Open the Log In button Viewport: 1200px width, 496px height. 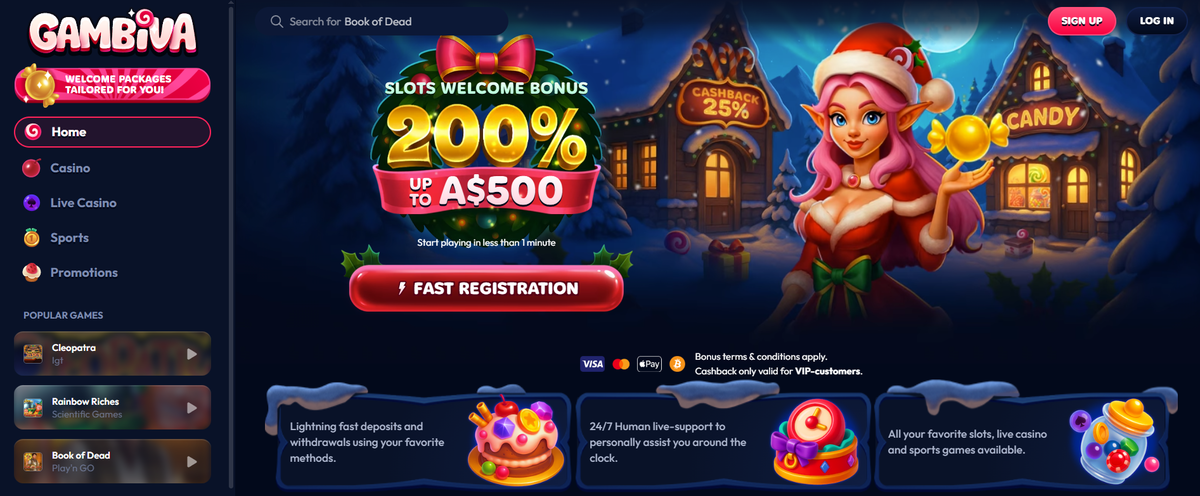[x=1157, y=21]
